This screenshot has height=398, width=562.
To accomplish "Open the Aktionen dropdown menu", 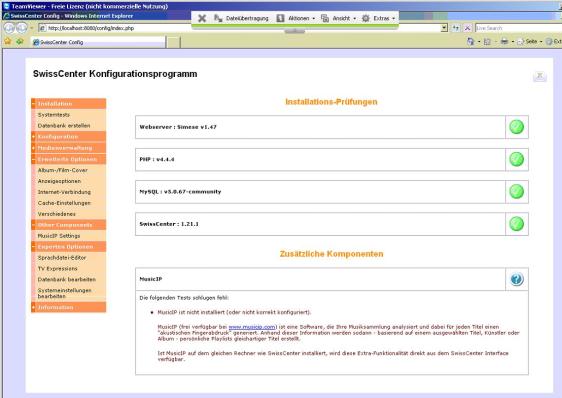I will coord(296,18).
